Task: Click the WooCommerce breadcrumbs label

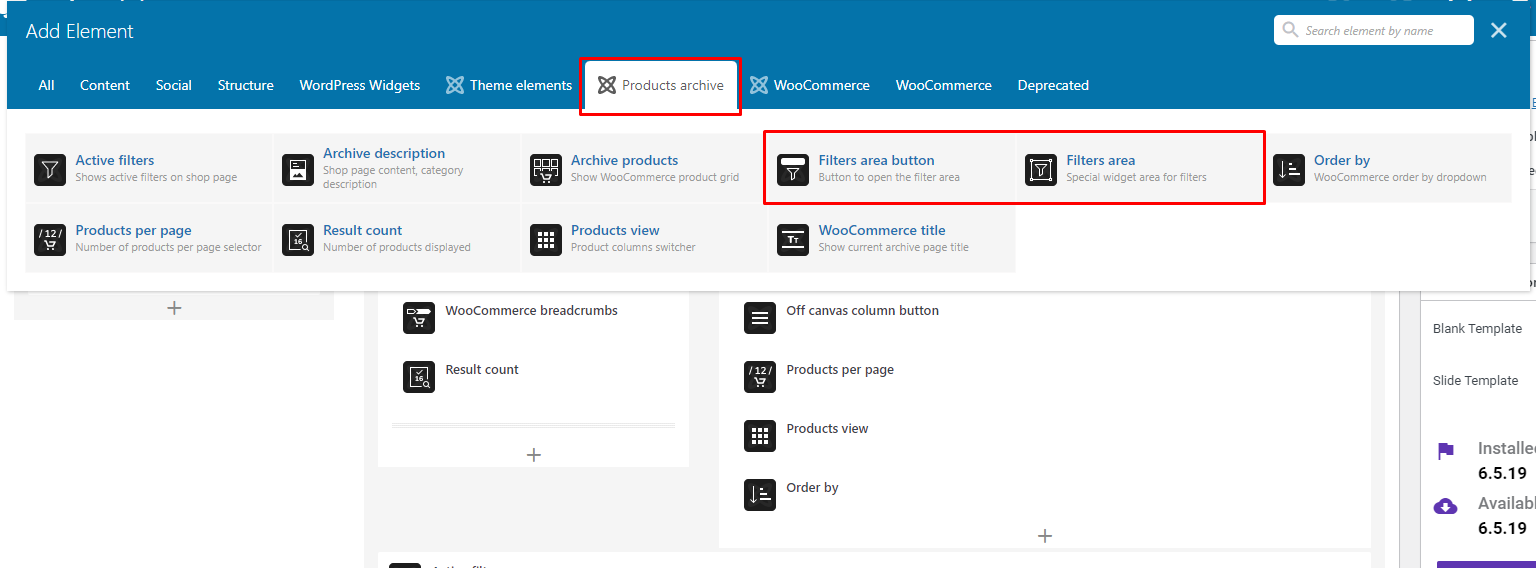Action: pyautogui.click(x=531, y=310)
